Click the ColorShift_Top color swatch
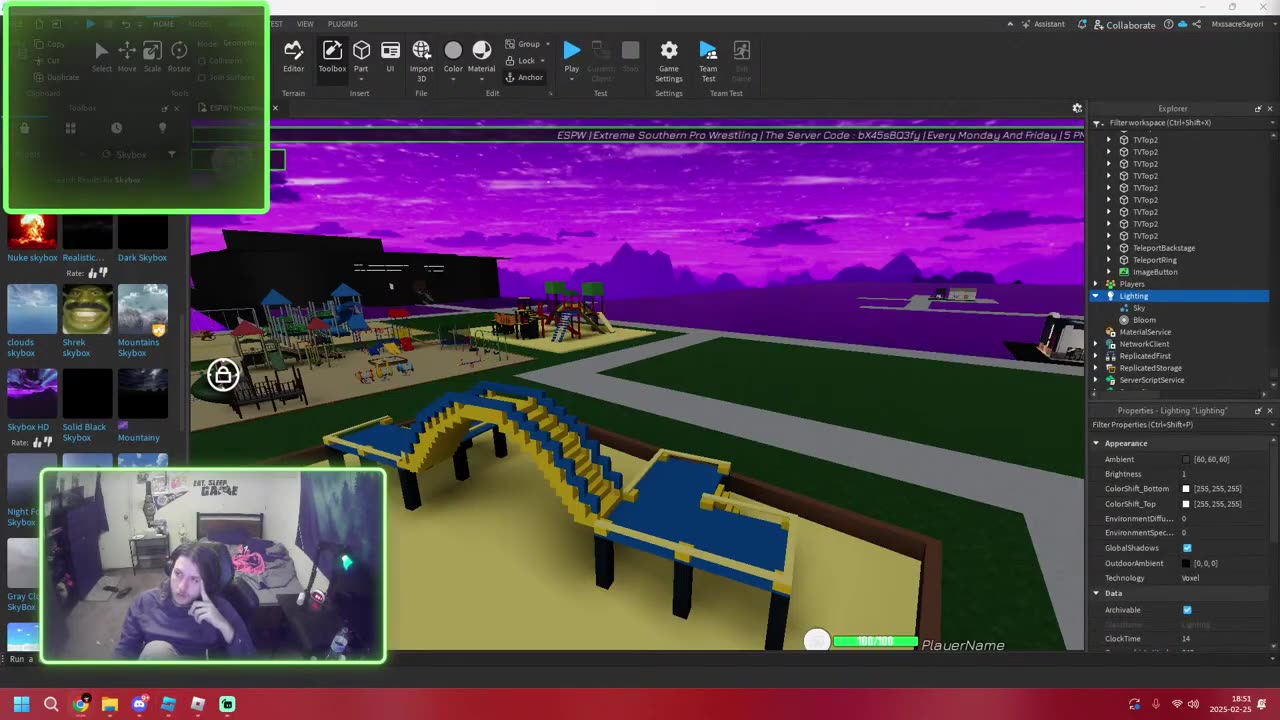This screenshot has width=1280, height=720. click(x=1187, y=504)
